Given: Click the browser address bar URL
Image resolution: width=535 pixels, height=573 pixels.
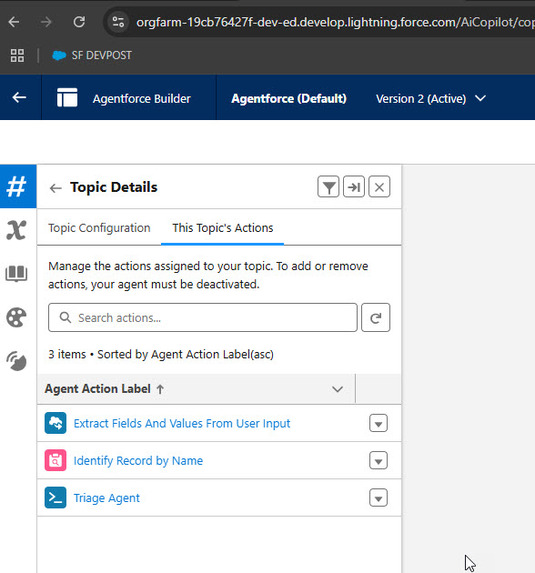Looking at the screenshot, I should pyautogui.click(x=335, y=22).
